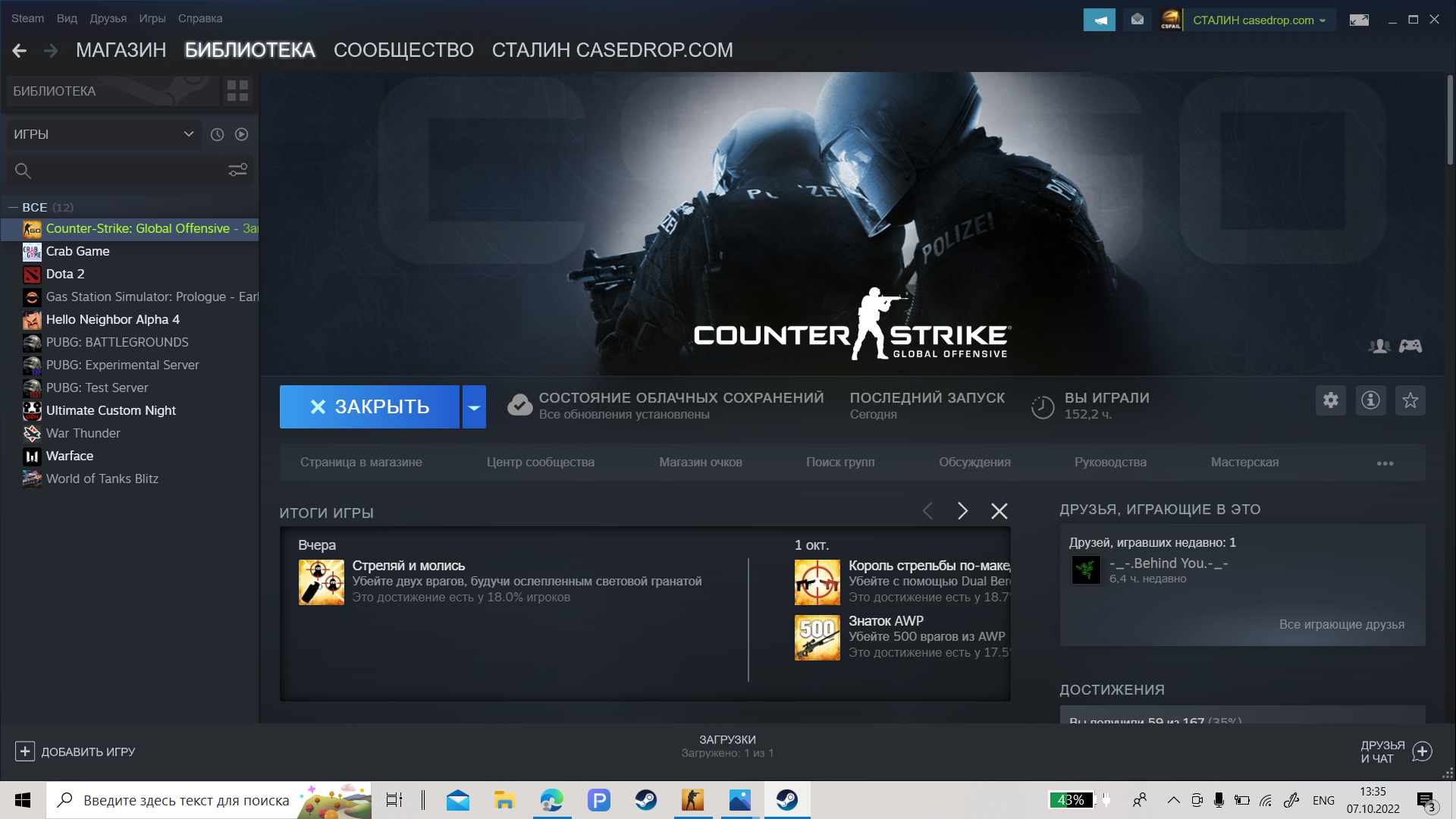Open Страница в магазине link
Screen dimensions: 1456x819
(x=361, y=463)
